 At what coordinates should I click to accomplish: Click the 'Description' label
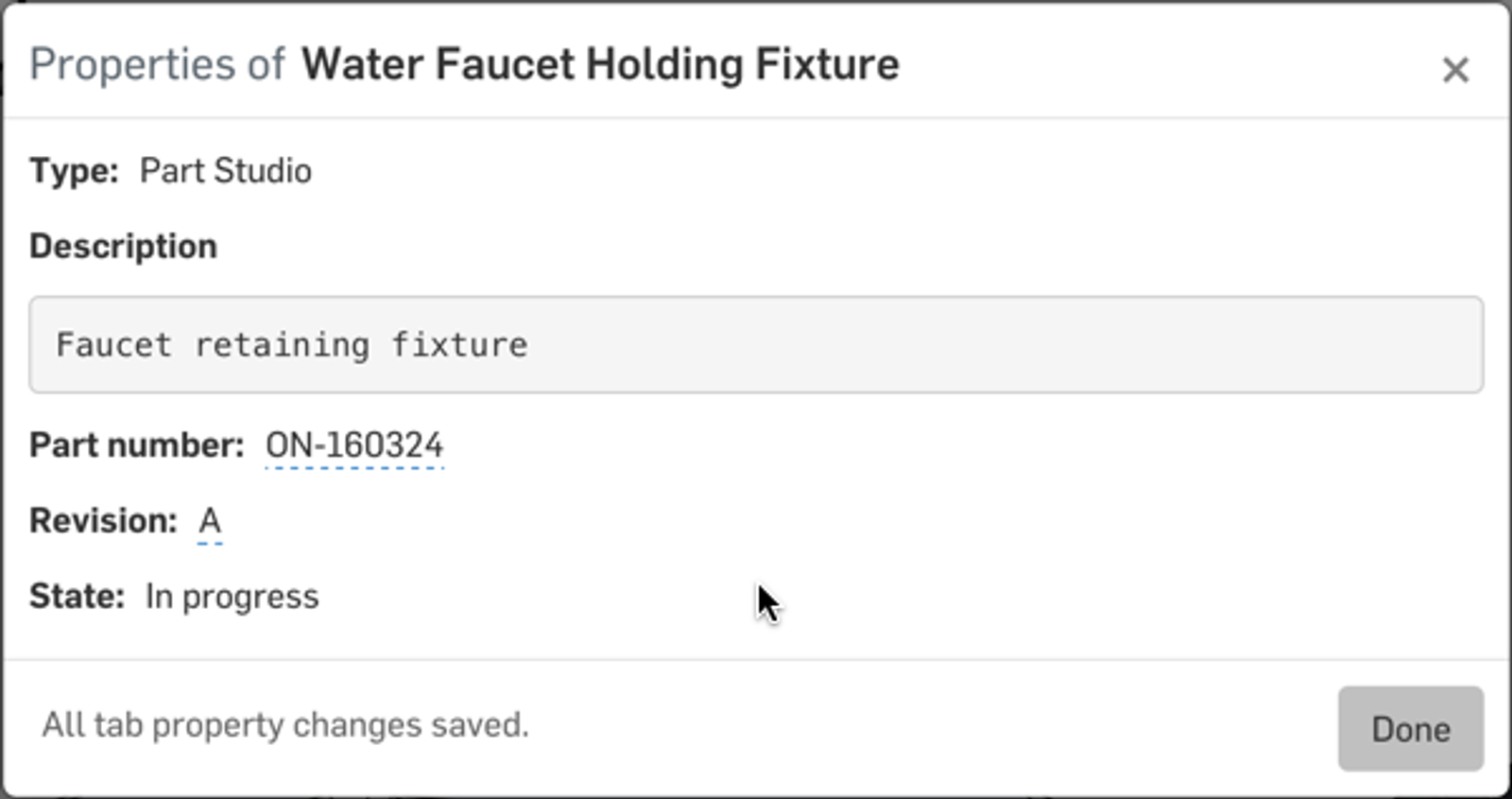click(123, 247)
